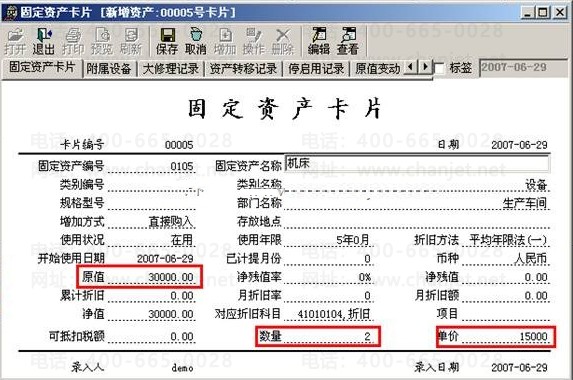
Task: Click the 单价 value 15000
Action: tap(533, 337)
